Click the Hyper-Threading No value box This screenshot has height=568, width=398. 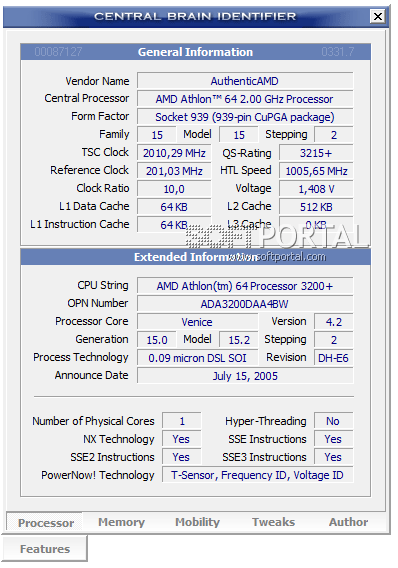coord(333,421)
